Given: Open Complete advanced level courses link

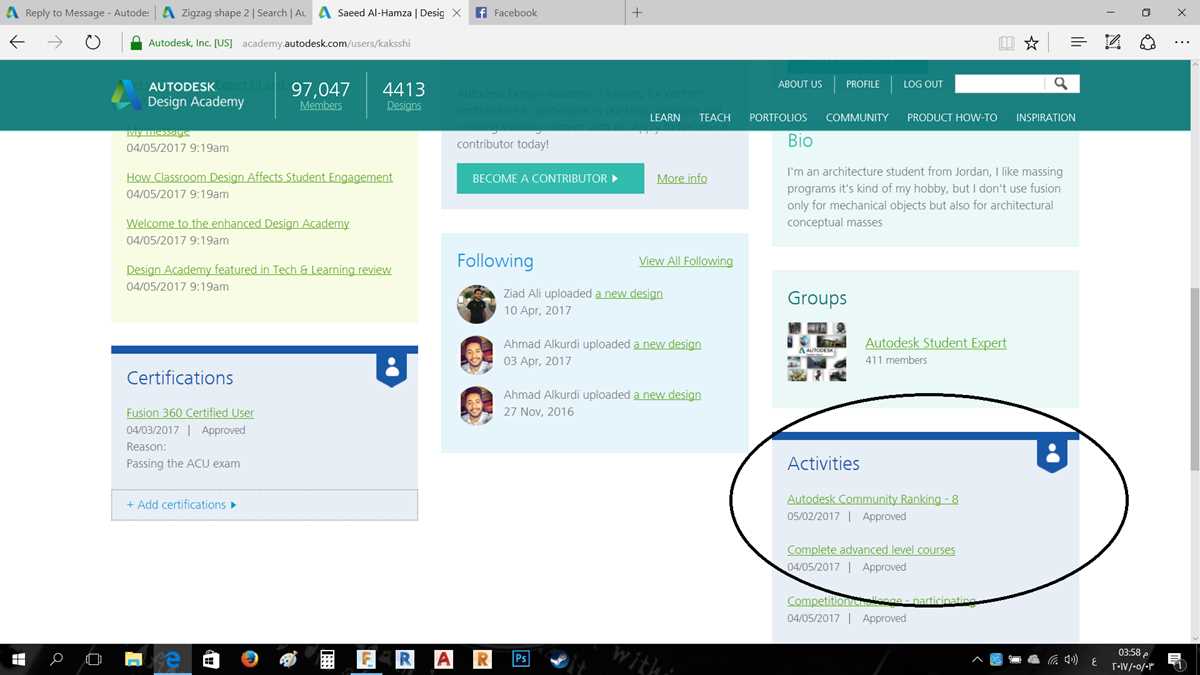Looking at the screenshot, I should click(871, 550).
